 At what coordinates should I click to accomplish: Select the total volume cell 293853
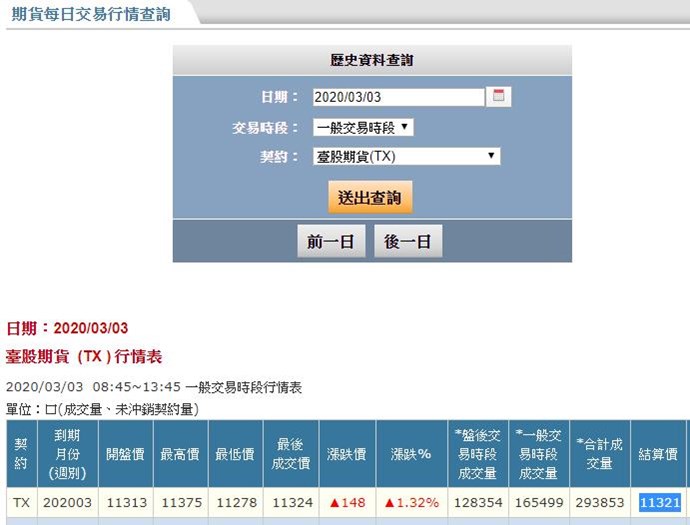600,502
